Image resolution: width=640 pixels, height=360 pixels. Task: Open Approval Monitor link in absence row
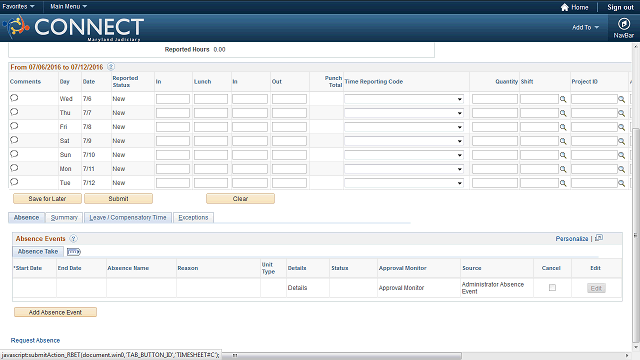coord(401,288)
